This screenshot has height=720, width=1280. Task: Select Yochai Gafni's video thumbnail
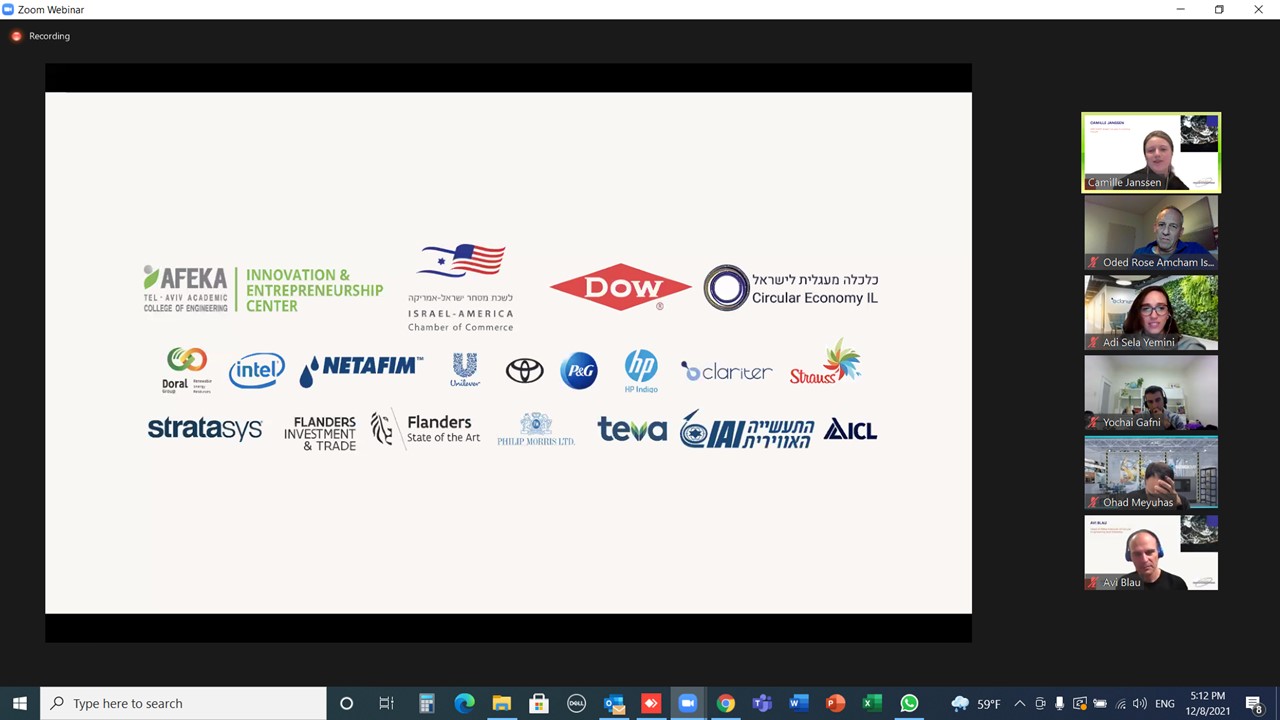pos(1151,392)
